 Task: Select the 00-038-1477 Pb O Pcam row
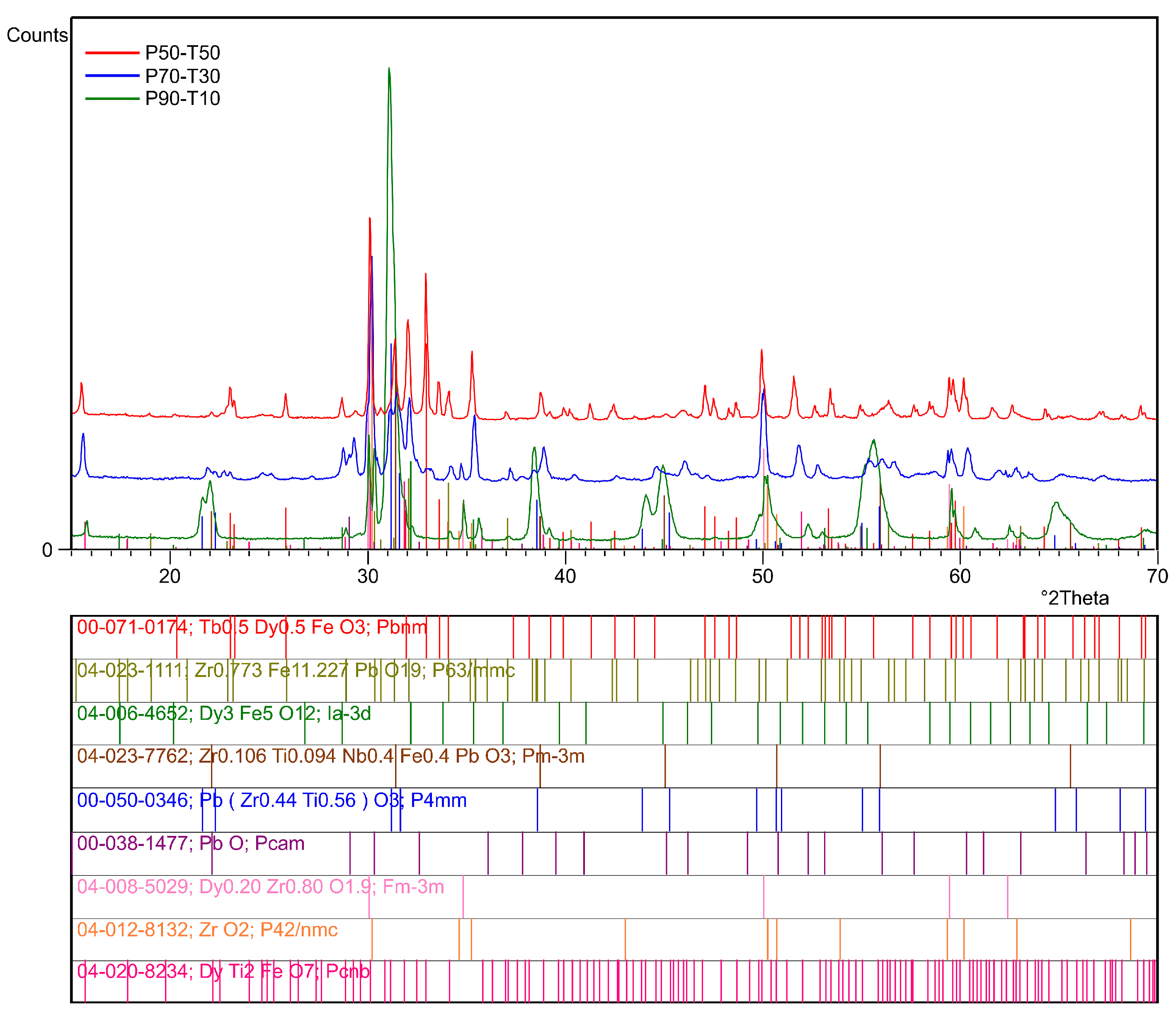point(191,843)
